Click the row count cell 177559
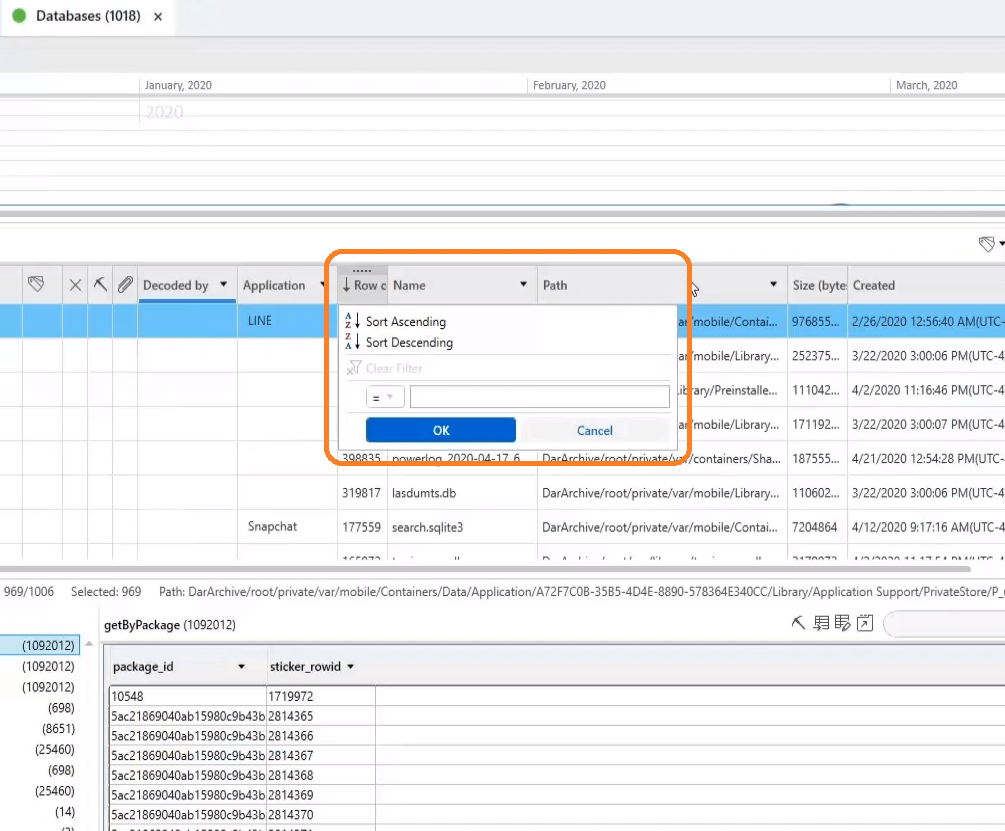Viewport: 1005px width, 831px height. 361,527
